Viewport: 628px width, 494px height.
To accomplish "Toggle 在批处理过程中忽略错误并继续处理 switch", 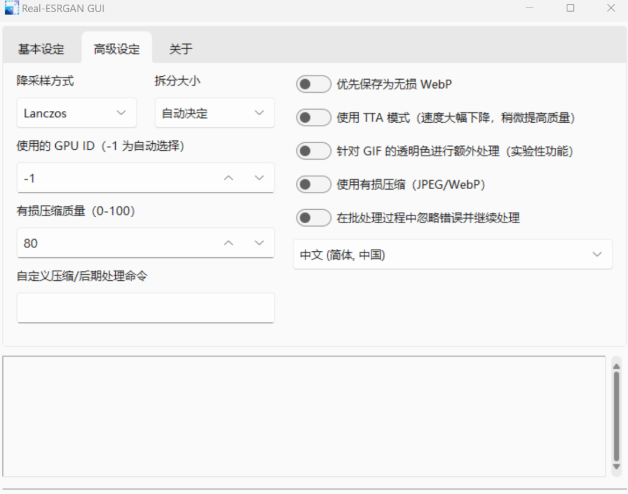I will coord(314,218).
